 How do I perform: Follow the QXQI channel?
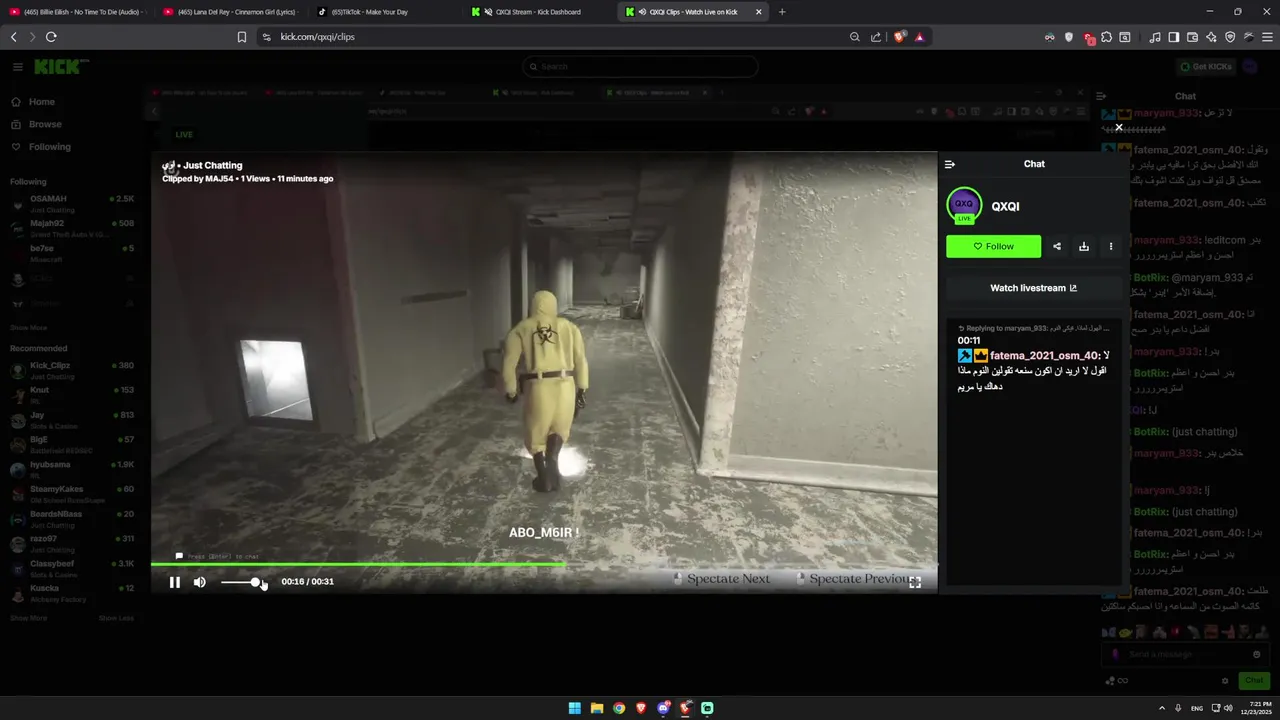click(x=993, y=246)
